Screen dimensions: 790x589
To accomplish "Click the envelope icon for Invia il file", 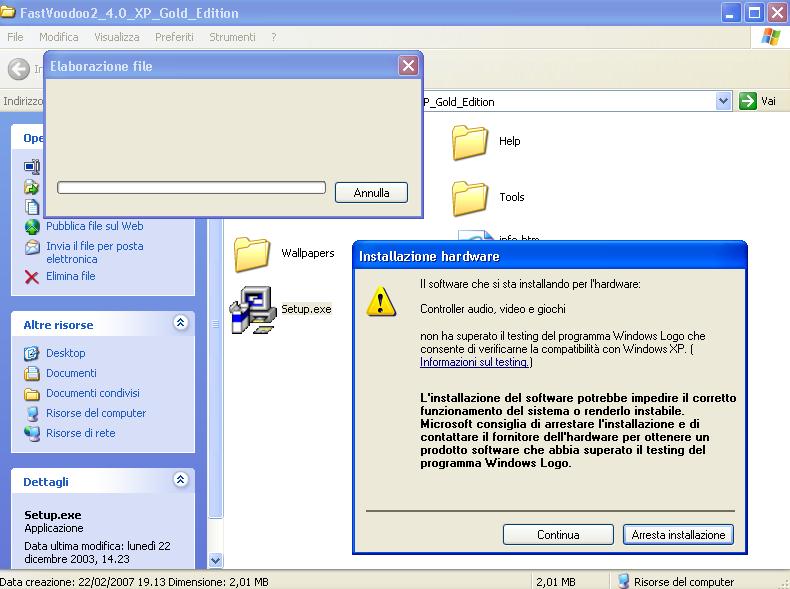I will 32,247.
